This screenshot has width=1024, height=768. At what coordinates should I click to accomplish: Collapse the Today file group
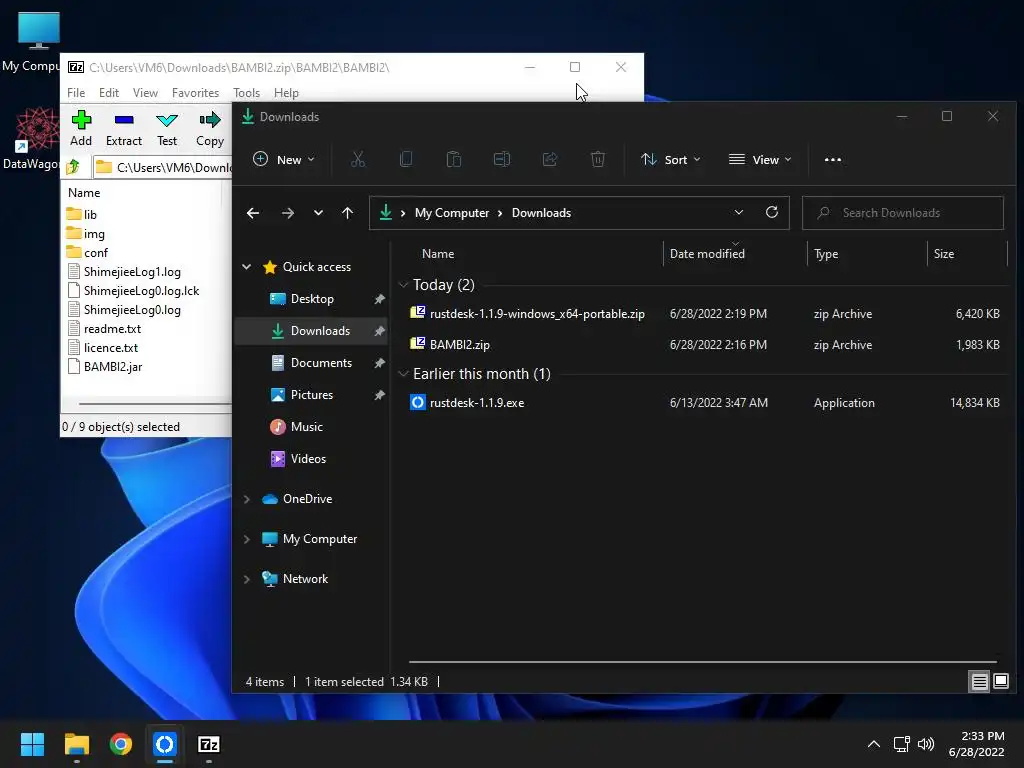tap(404, 285)
